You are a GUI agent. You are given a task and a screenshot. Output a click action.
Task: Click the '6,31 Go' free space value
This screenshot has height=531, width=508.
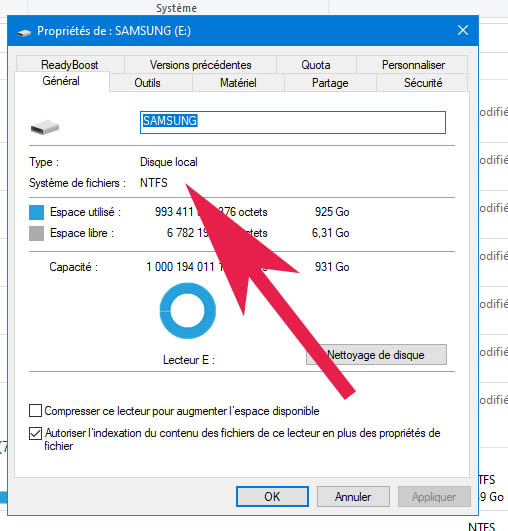coord(331,233)
